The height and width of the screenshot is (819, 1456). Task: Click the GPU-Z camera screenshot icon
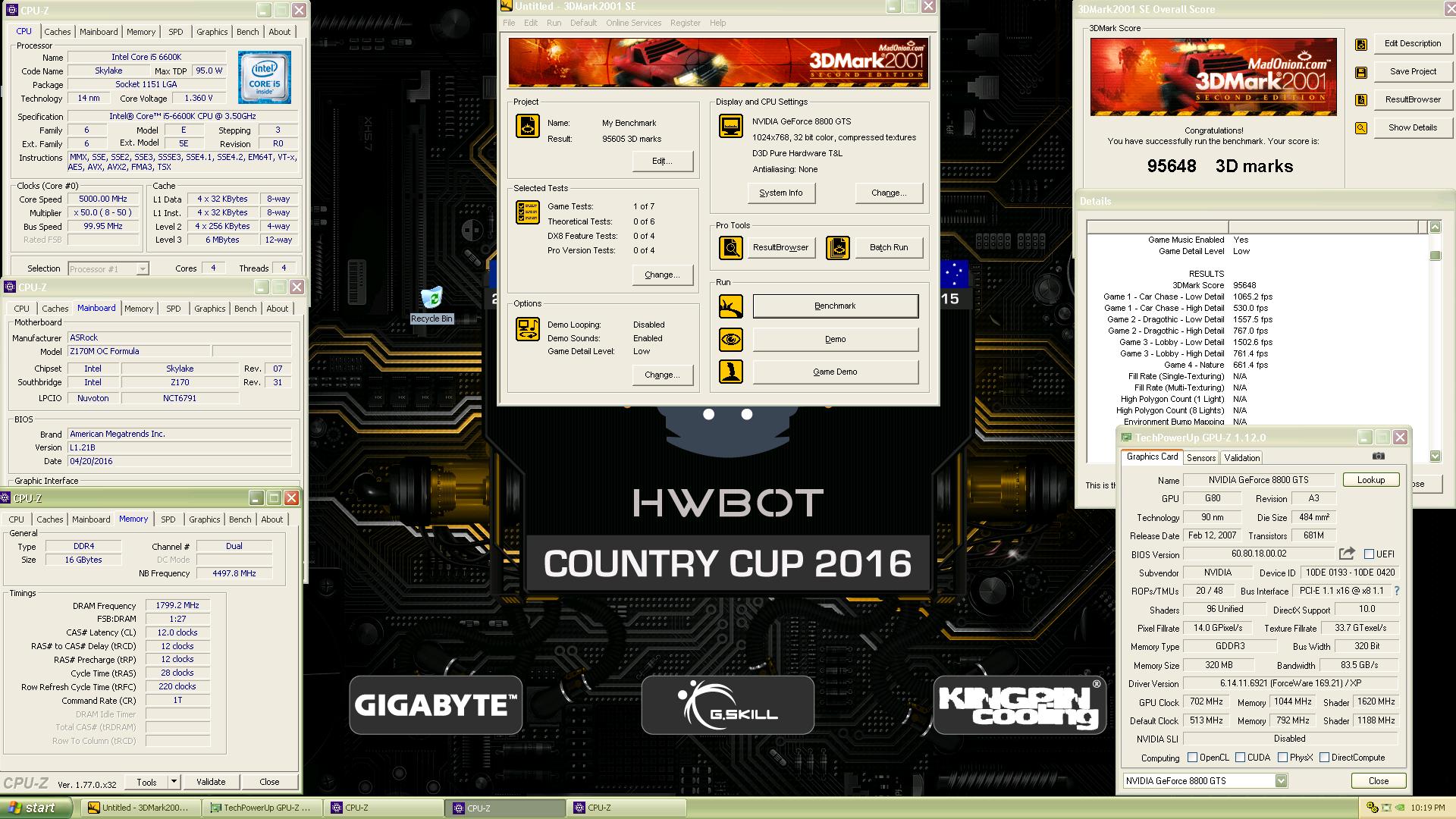coord(1379,456)
